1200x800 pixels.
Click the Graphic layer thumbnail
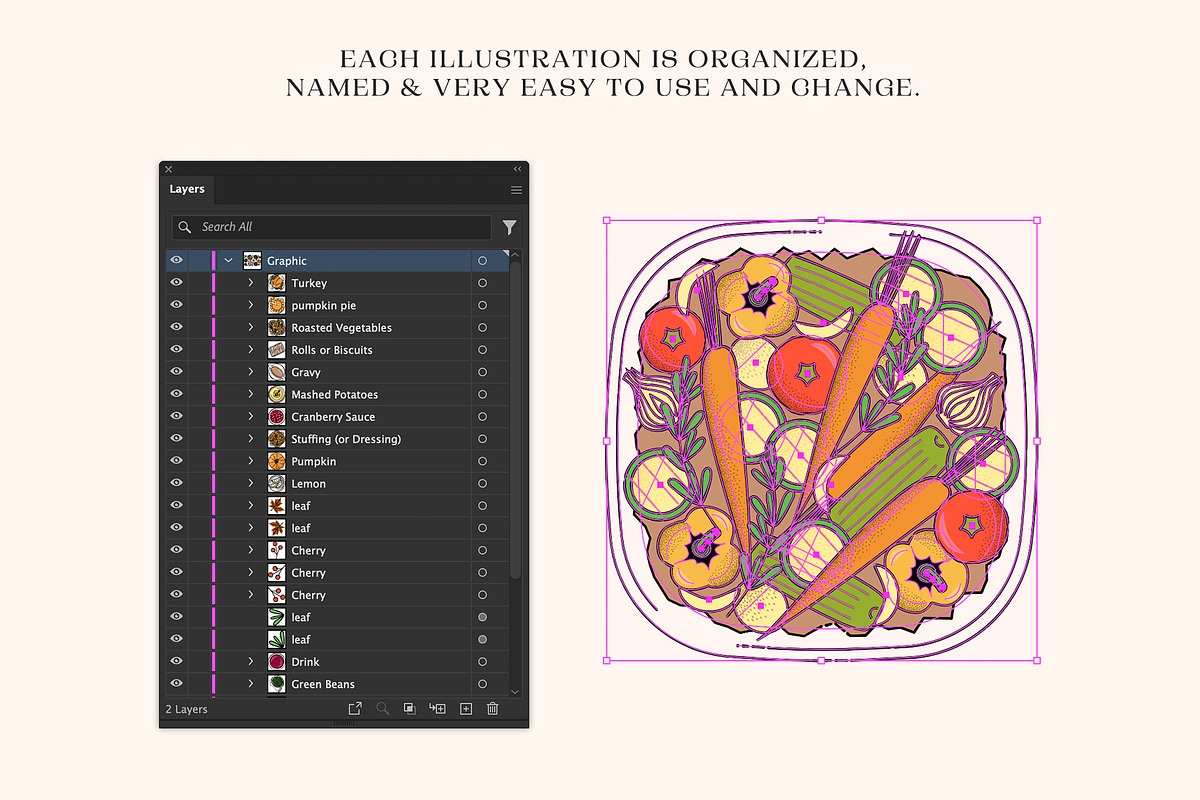252,261
